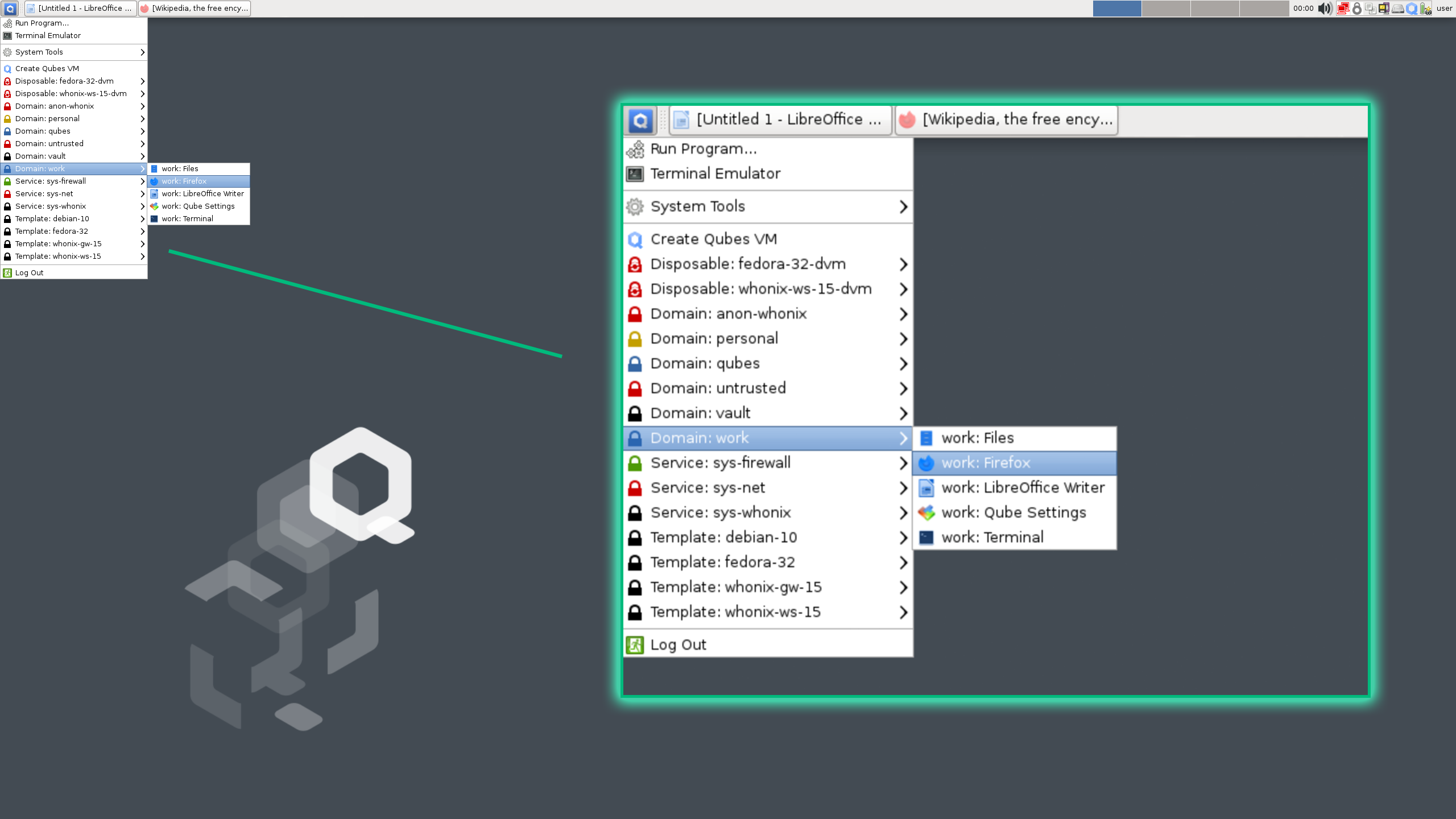1456x819 pixels.
Task: Click the Create Qubes VM icon in the small menu
Action: (7, 69)
